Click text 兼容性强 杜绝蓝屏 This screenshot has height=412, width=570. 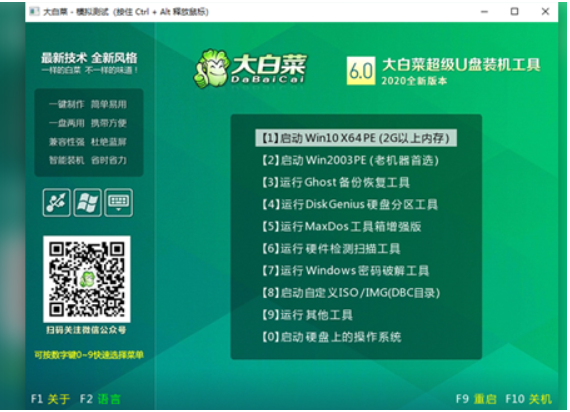point(88,142)
